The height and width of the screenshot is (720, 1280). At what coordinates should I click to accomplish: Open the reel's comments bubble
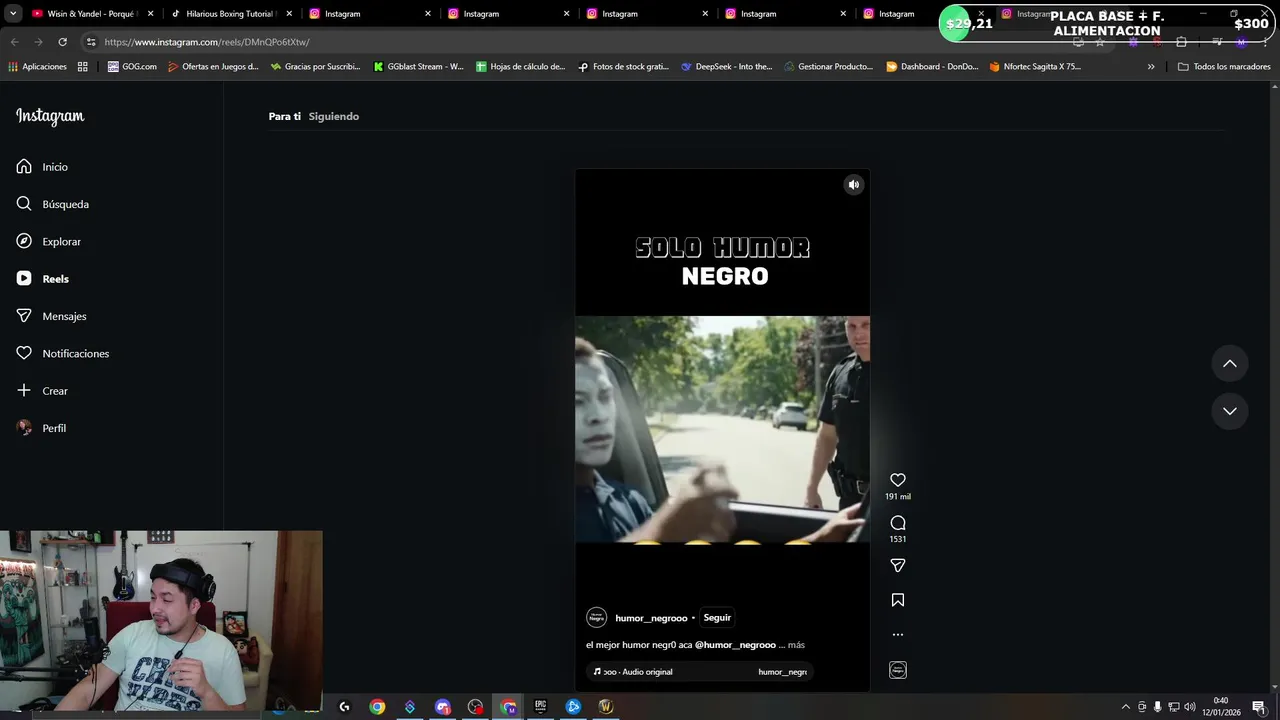898,523
